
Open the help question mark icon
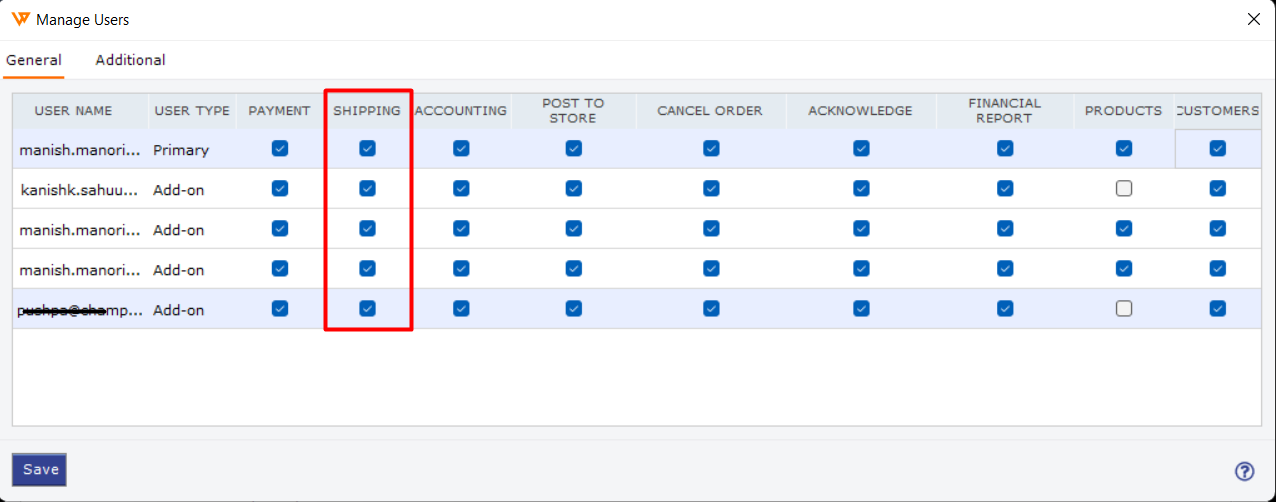coord(1244,472)
